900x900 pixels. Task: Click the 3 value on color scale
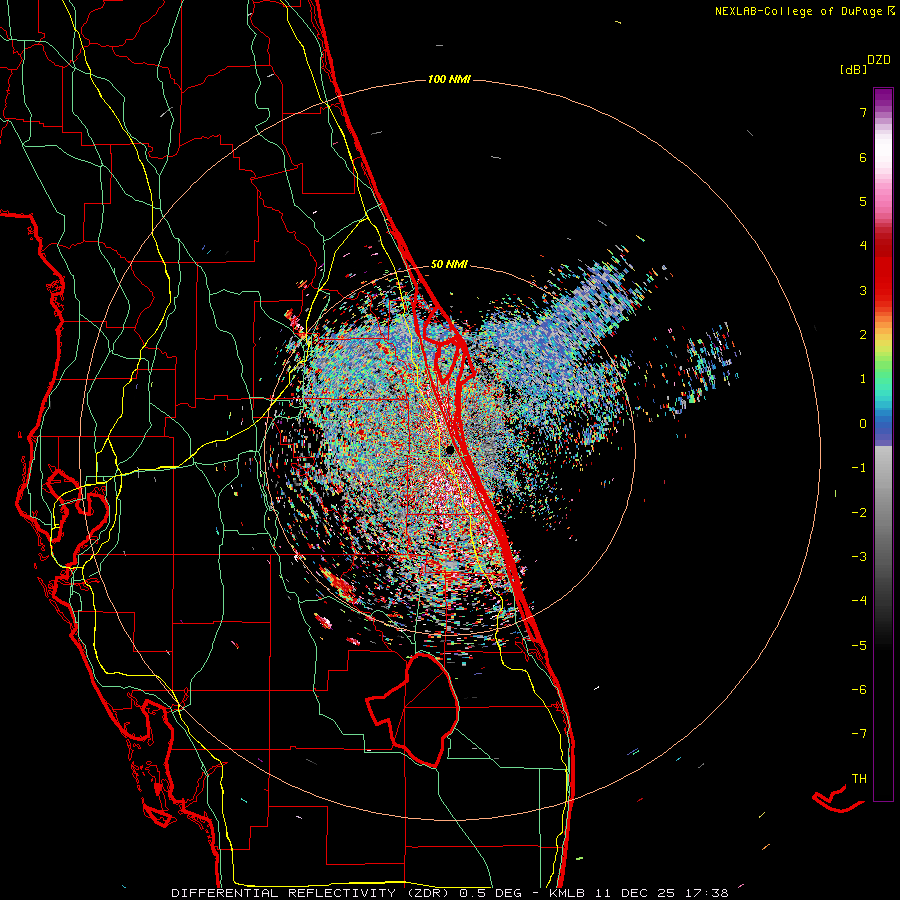coord(863,290)
